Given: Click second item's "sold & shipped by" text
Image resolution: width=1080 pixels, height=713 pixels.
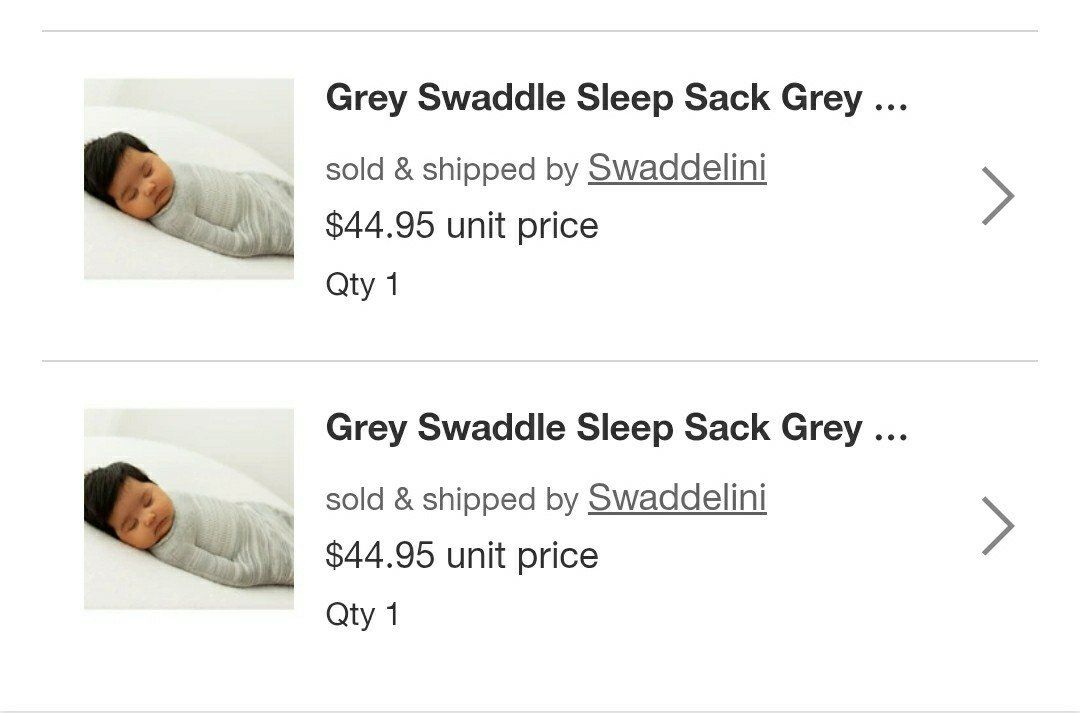Looking at the screenshot, I should [451, 500].
